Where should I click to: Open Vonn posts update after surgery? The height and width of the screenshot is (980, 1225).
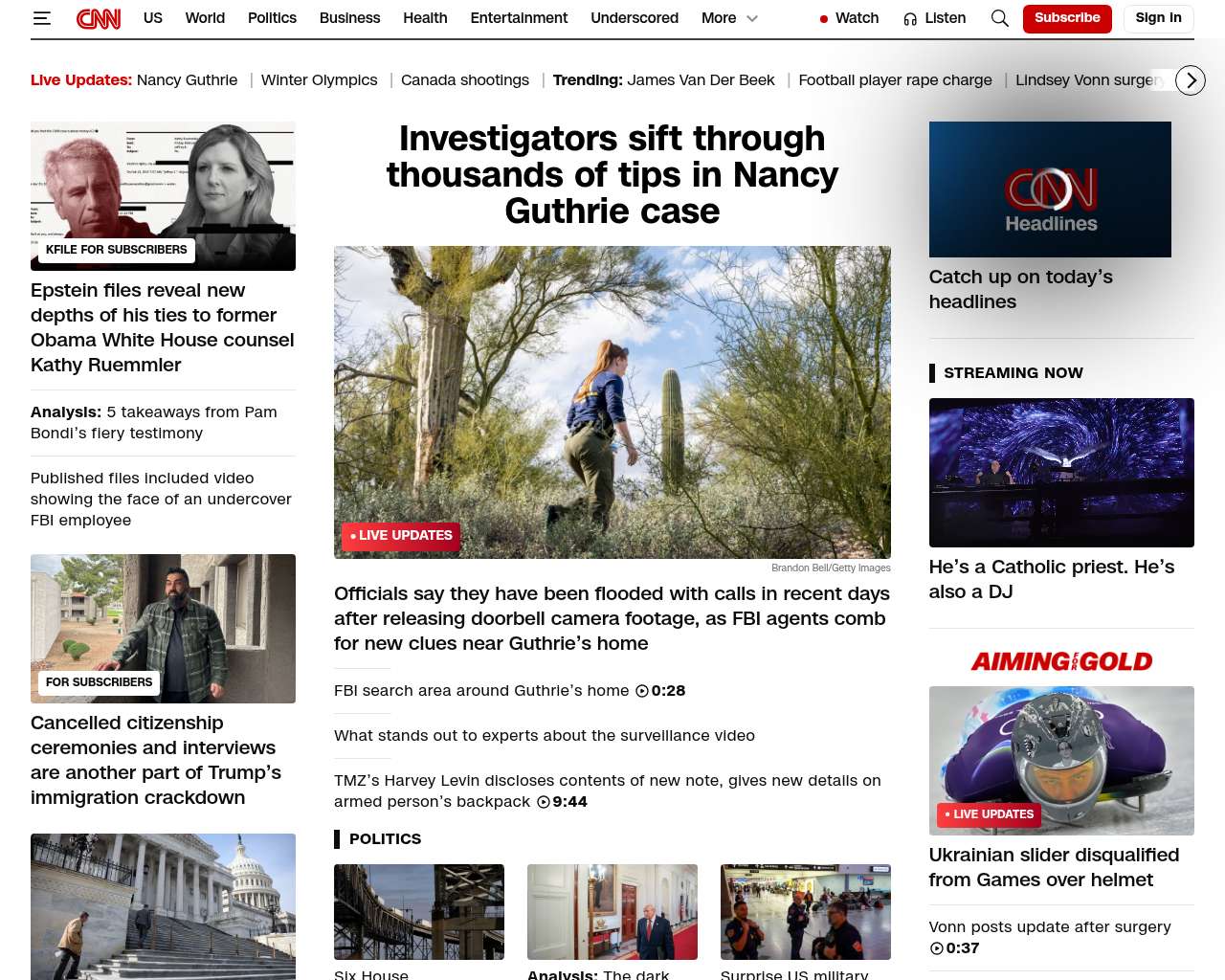tap(1050, 927)
